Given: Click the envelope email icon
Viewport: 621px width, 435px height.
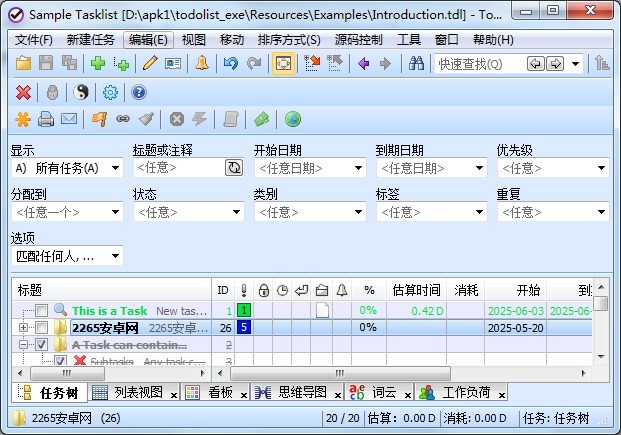Looking at the screenshot, I should click(x=69, y=119).
